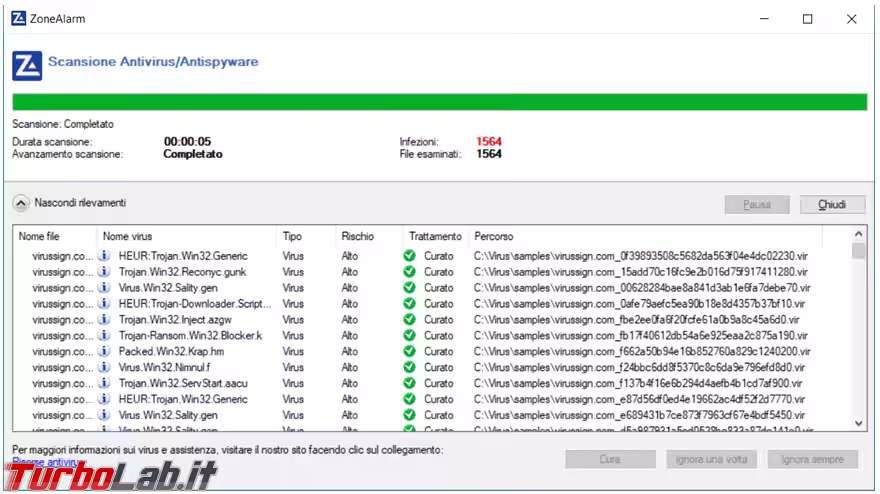Sort list by Nome virus column header

[x=127, y=237]
